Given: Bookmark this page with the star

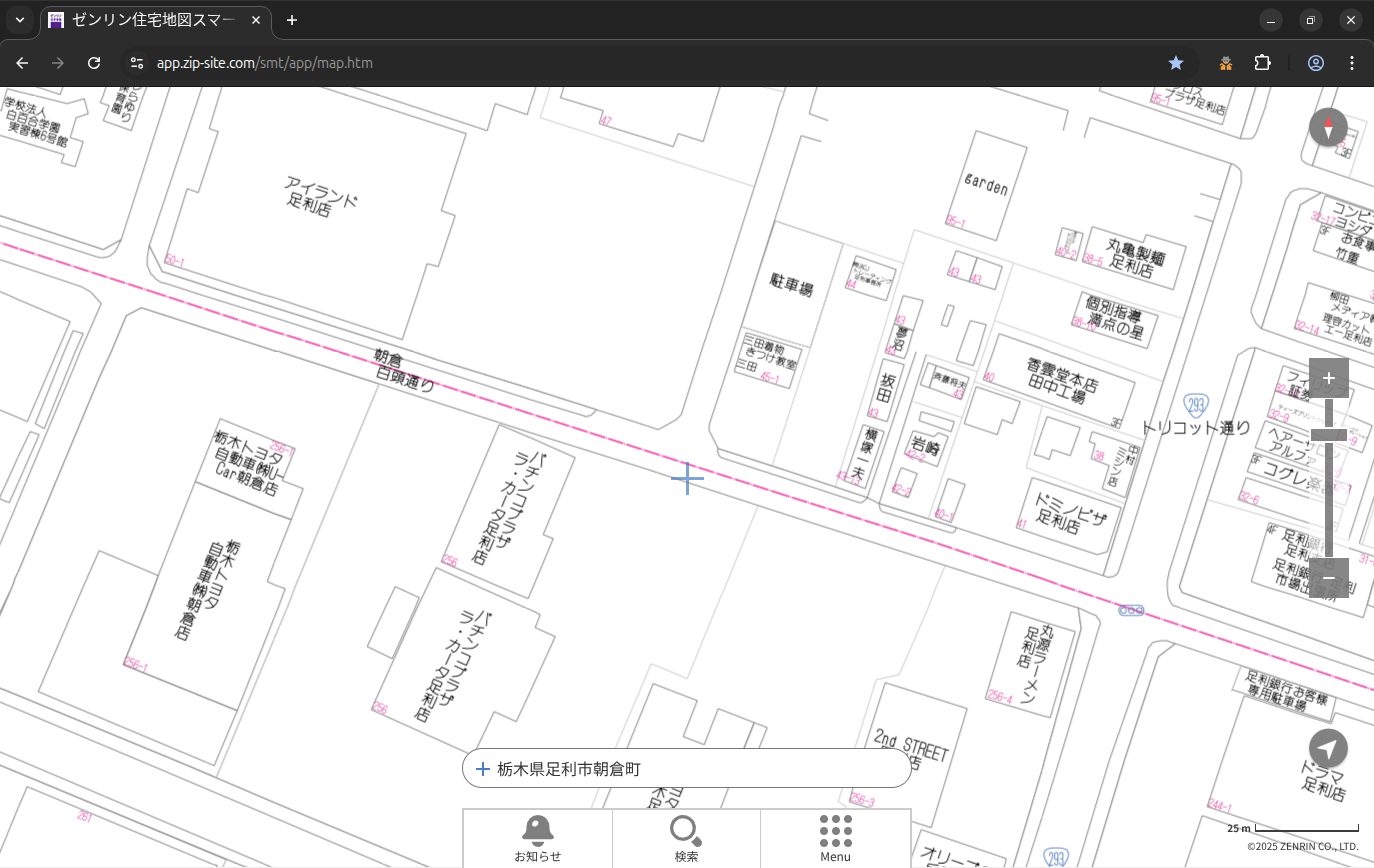Looking at the screenshot, I should point(1176,63).
